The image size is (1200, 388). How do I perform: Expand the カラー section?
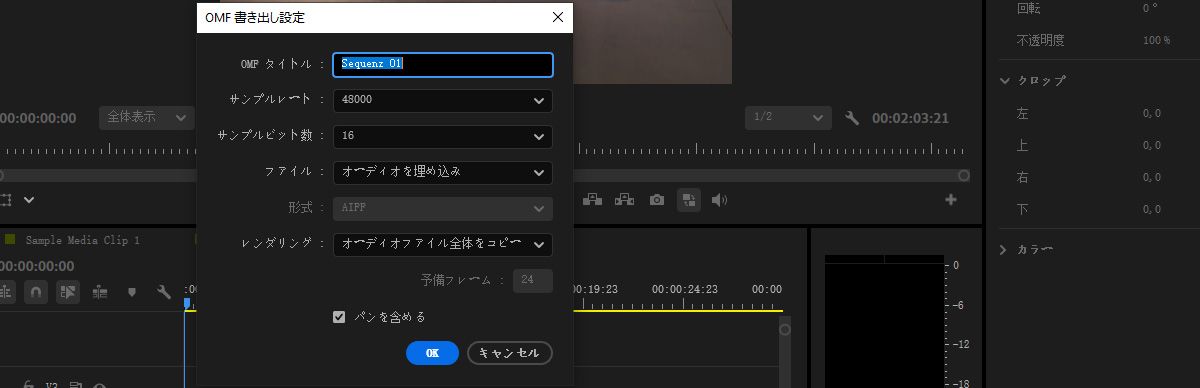point(1004,249)
